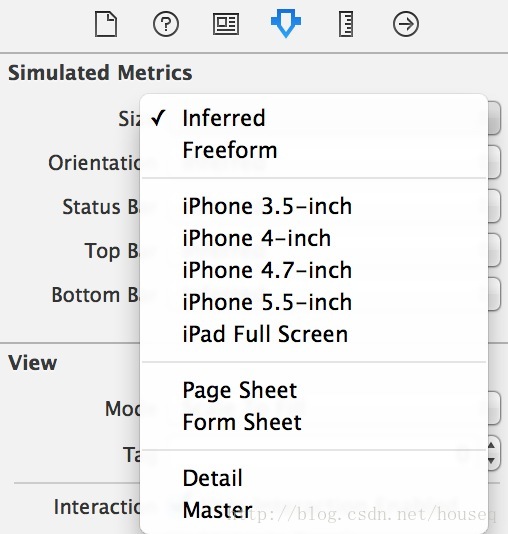Click the Tag stepper arrows

[x=493, y=453]
